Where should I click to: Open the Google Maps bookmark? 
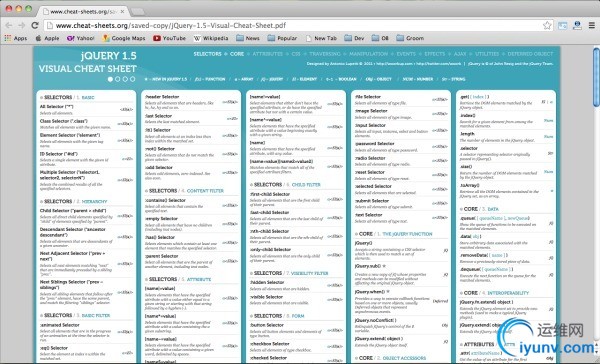124,38
